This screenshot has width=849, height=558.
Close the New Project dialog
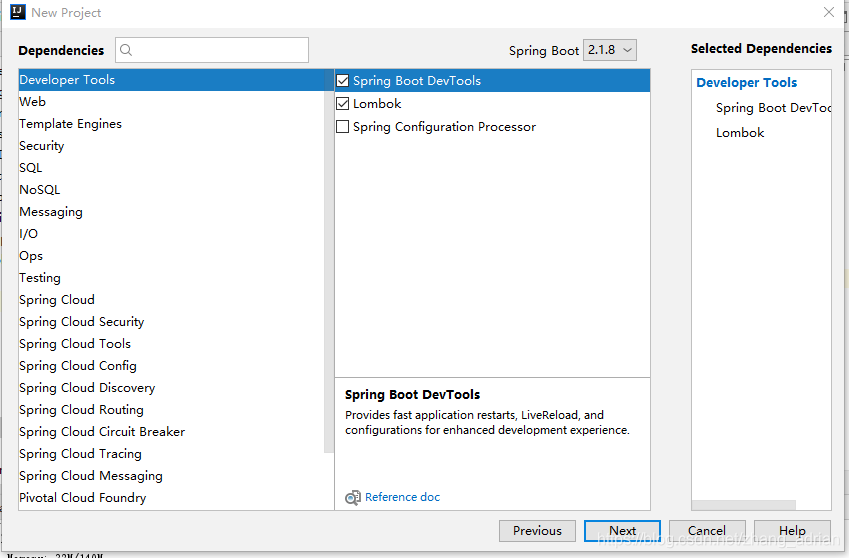tap(828, 12)
